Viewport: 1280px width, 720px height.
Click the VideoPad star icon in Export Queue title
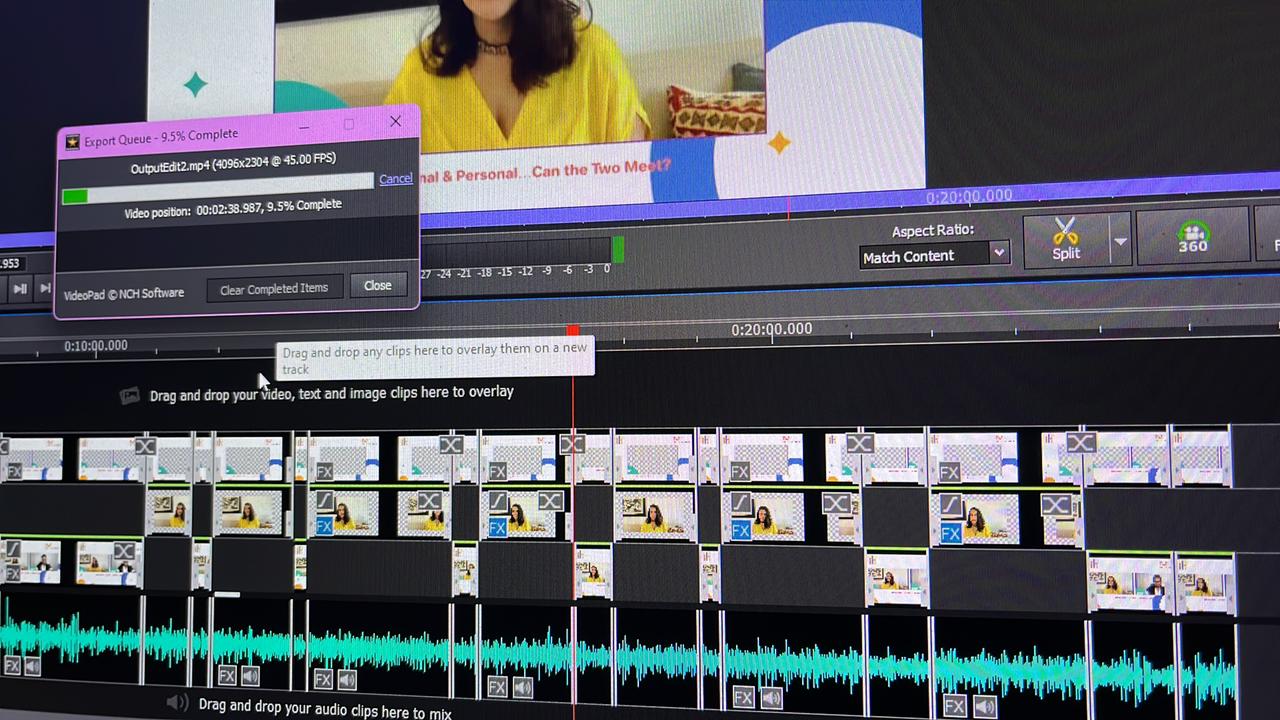coord(72,142)
